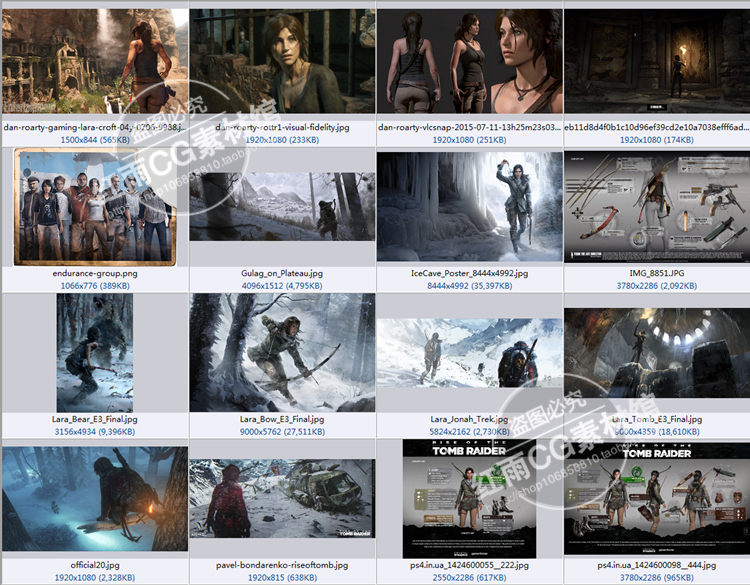Viewport: 750px width, 585px height.
Task: Click the file name Lara_Jonah_Trek.jpg
Action: pos(469,419)
